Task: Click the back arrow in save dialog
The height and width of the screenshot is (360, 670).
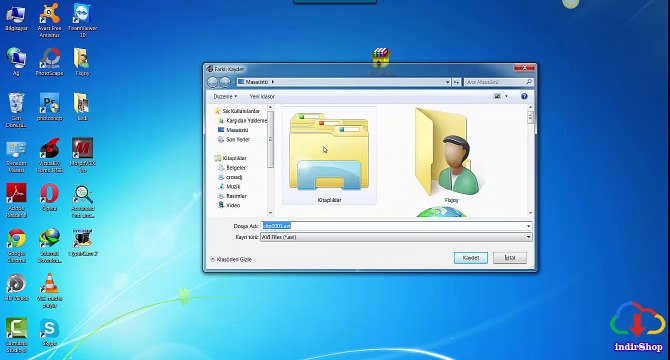Action: [x=212, y=82]
